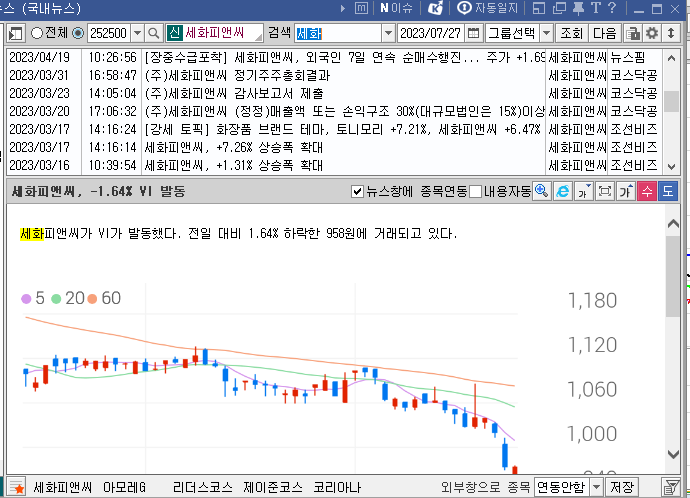This screenshot has height=498, width=690.
Task: Decrease font size with 가 down icon
Action: coord(584,192)
